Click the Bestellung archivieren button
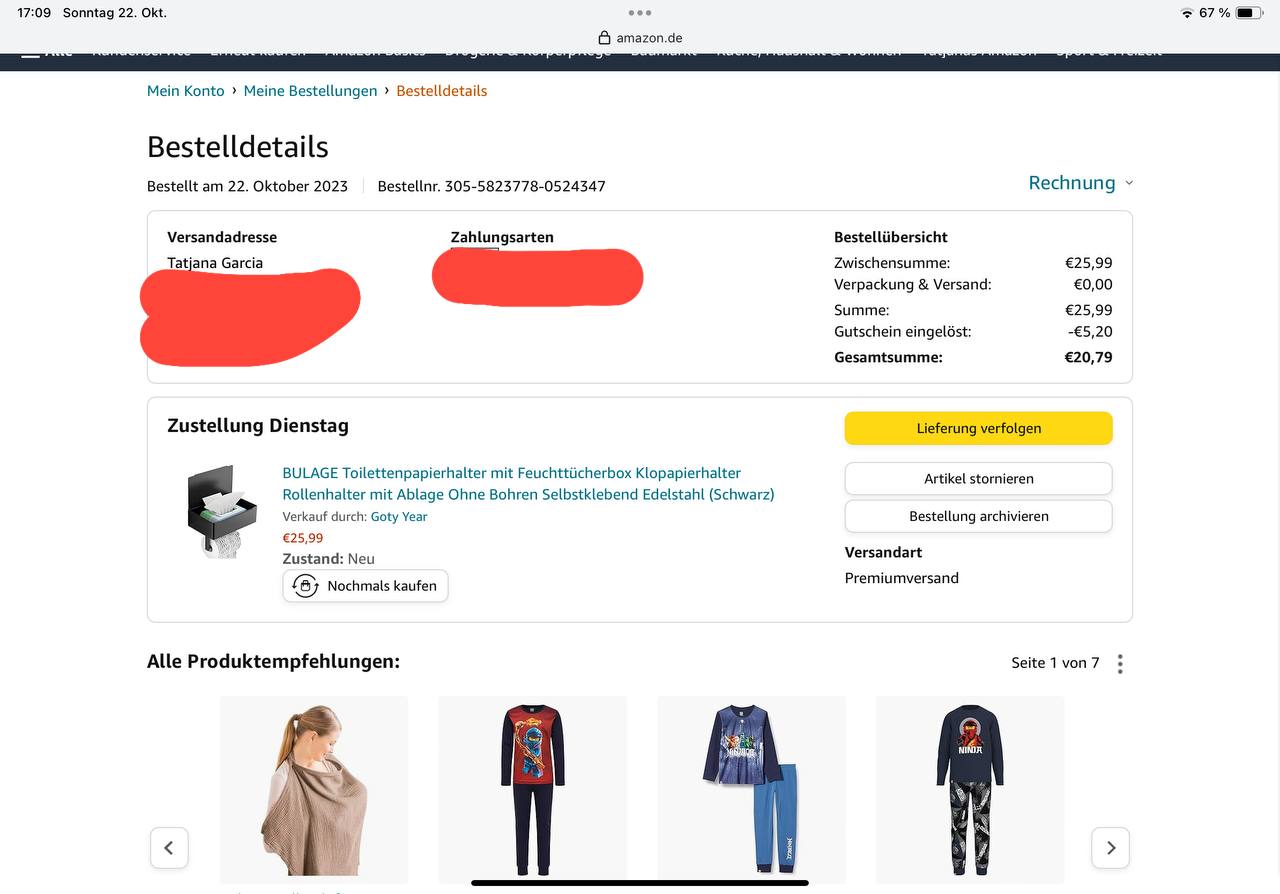The width and height of the screenshot is (1280, 894). click(979, 517)
